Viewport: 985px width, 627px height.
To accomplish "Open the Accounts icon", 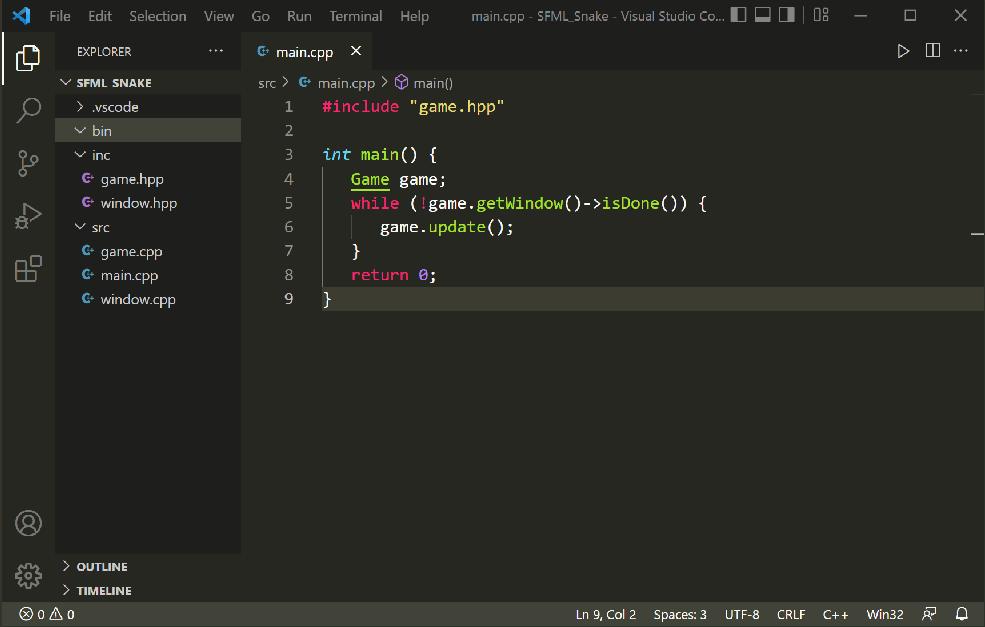I will click(x=29, y=523).
